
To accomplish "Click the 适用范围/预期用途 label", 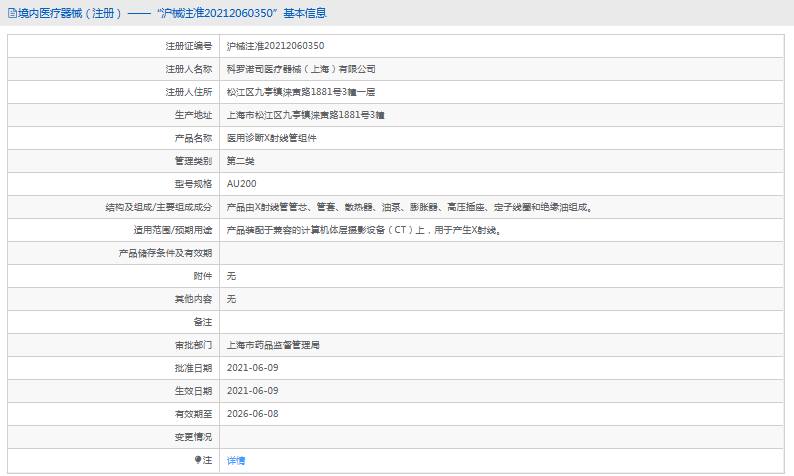I will (x=173, y=230).
